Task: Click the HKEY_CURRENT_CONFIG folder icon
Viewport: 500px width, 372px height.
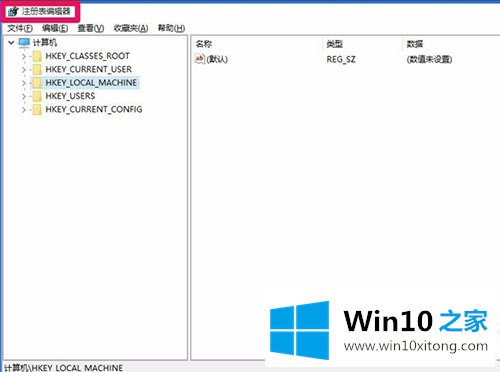Action: click(x=37, y=110)
